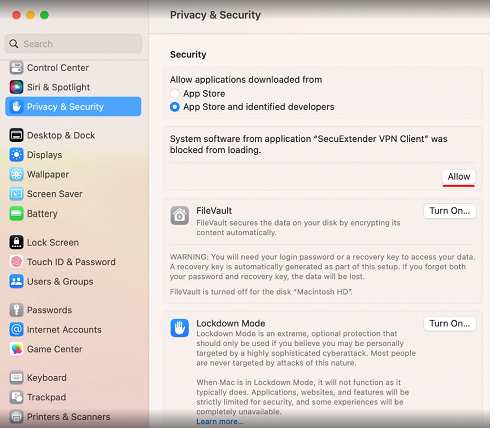This screenshot has height=429, width=500.
Task: Select the App Store radio button
Action: click(x=175, y=94)
